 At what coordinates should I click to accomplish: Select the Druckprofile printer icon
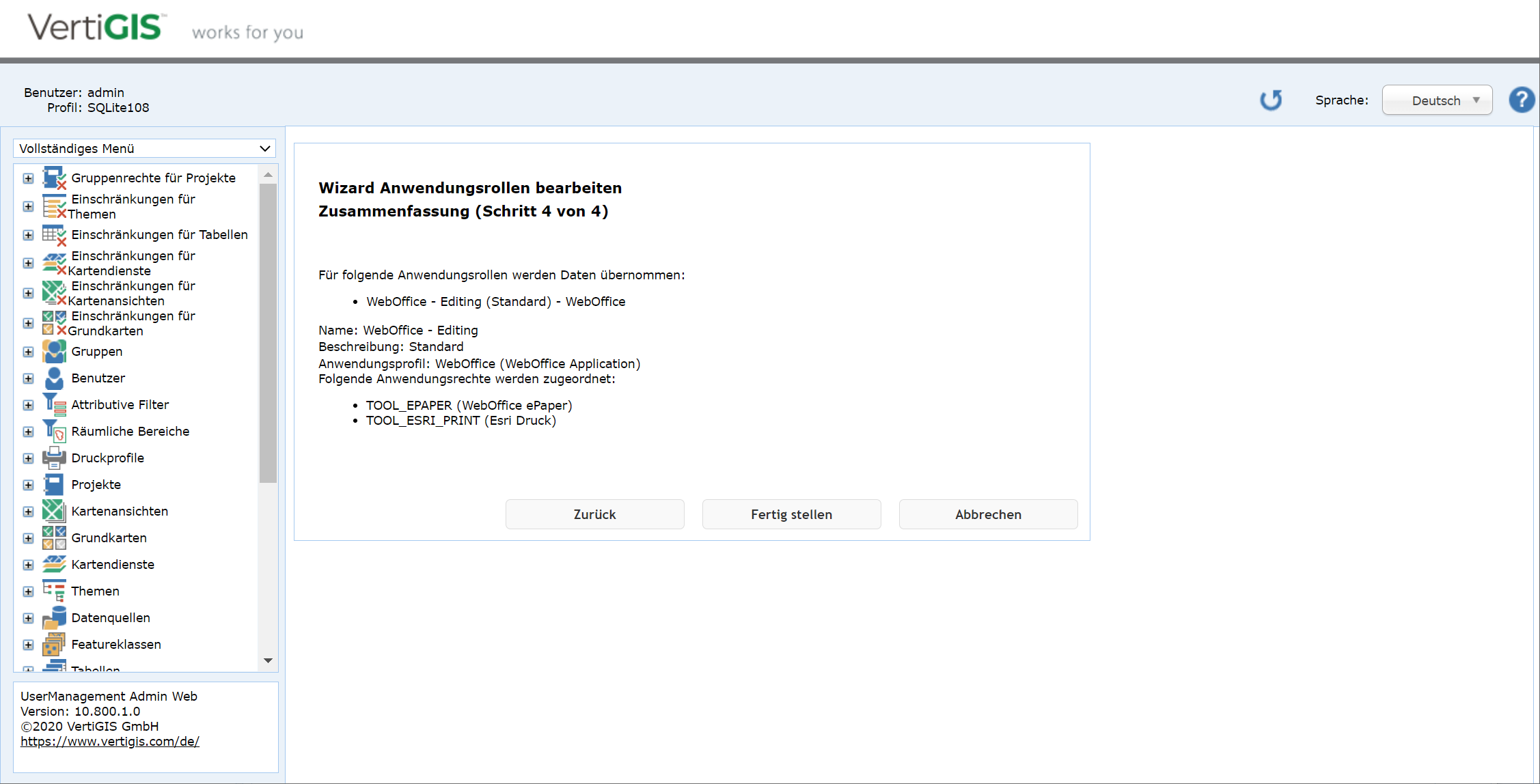55,458
